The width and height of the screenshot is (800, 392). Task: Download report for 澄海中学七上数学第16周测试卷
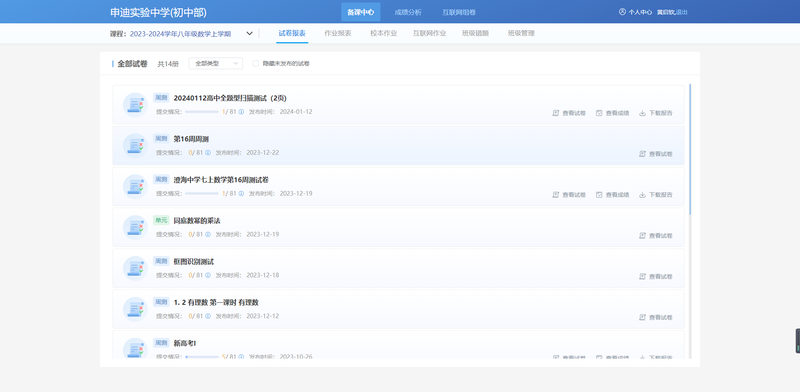(656, 194)
